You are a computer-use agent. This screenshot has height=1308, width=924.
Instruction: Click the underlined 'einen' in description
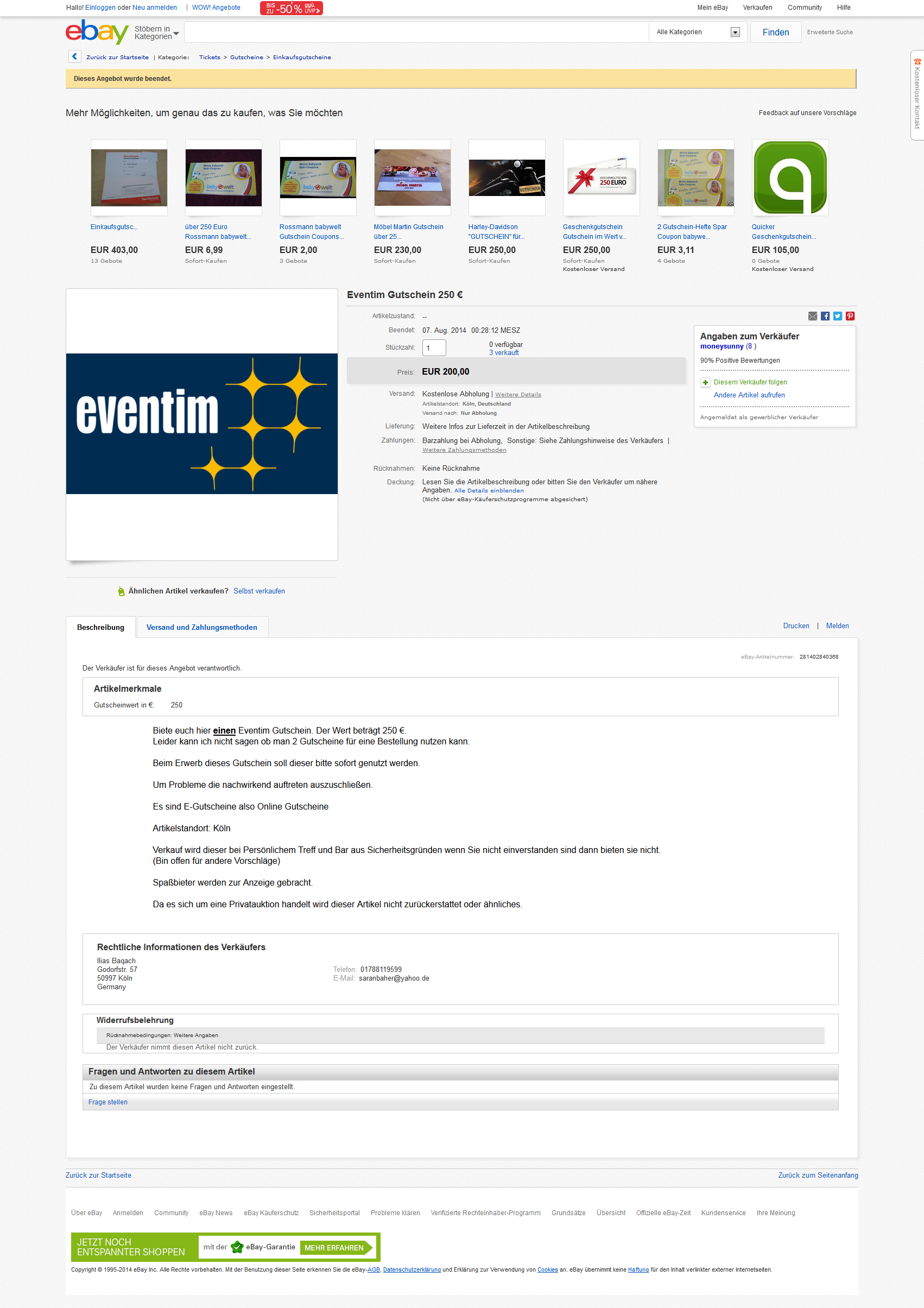[224, 731]
